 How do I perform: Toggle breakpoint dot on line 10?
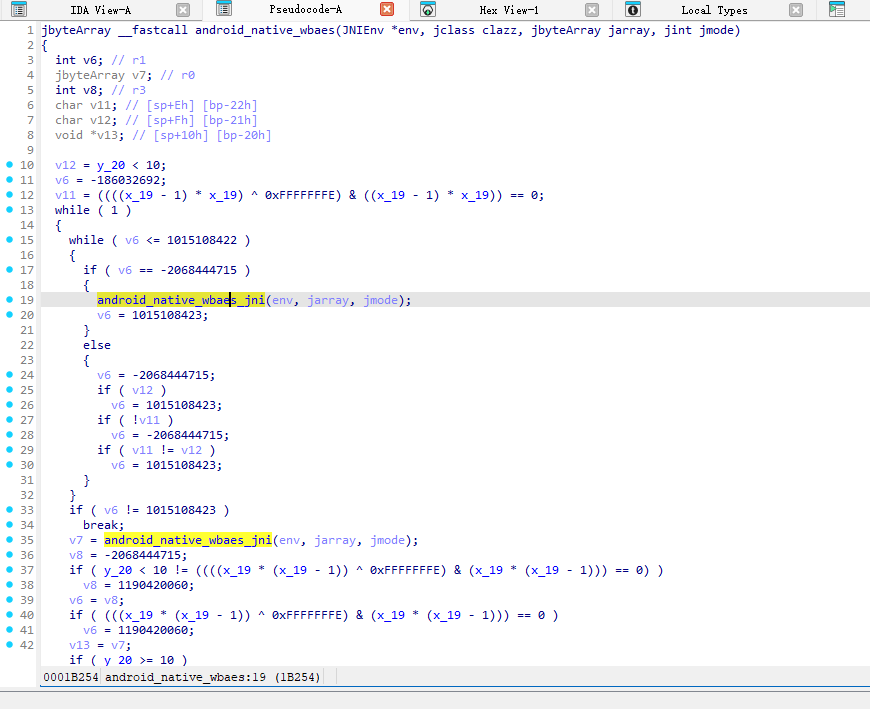tap(9, 165)
